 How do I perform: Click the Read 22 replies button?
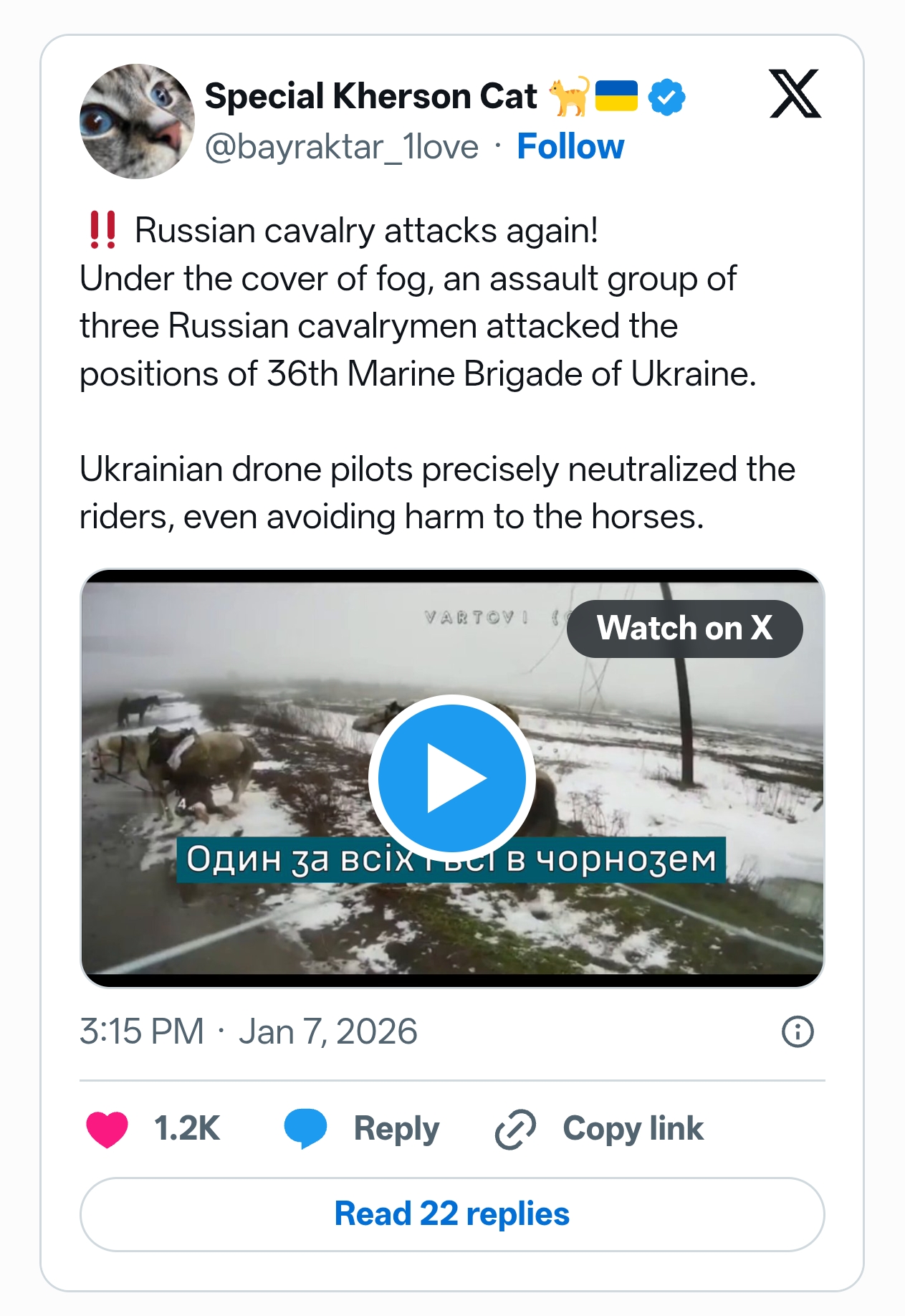[452, 1214]
